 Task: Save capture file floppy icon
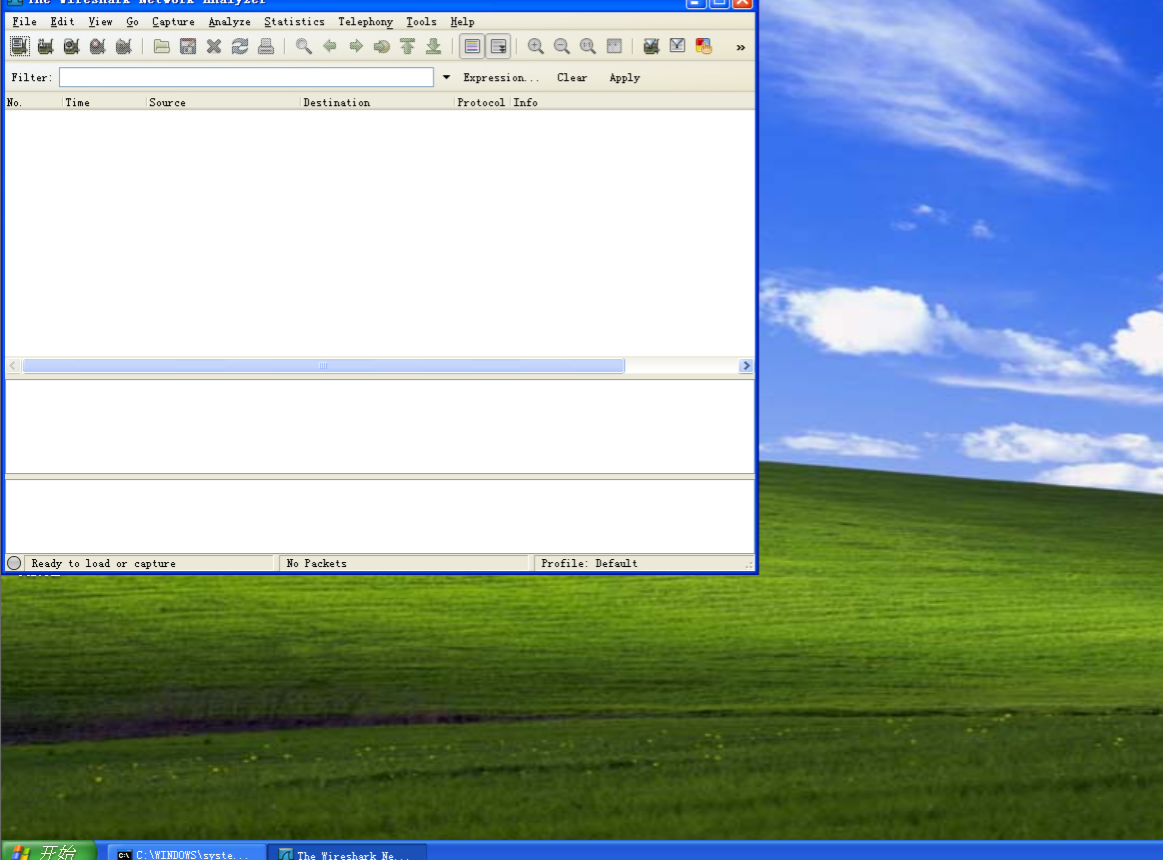188,46
